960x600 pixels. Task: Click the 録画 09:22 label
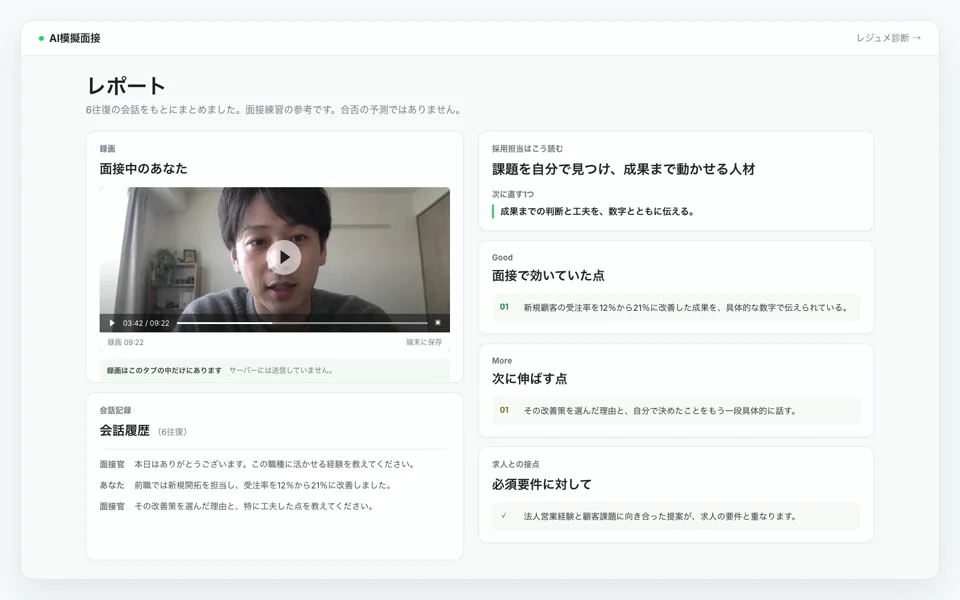pyautogui.click(x=126, y=342)
